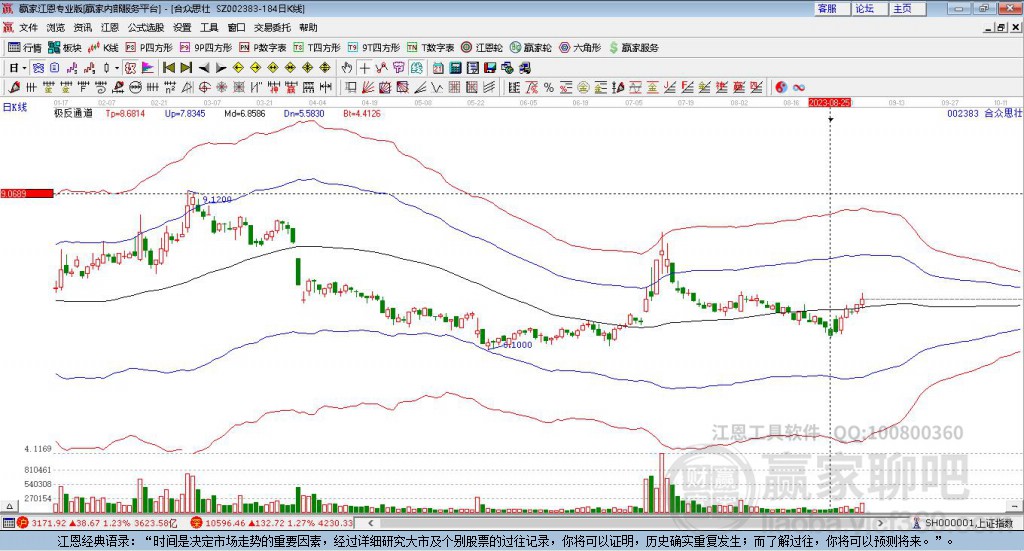Open the 板块 sector view
Screen dimensions: 1024x551
[64, 48]
